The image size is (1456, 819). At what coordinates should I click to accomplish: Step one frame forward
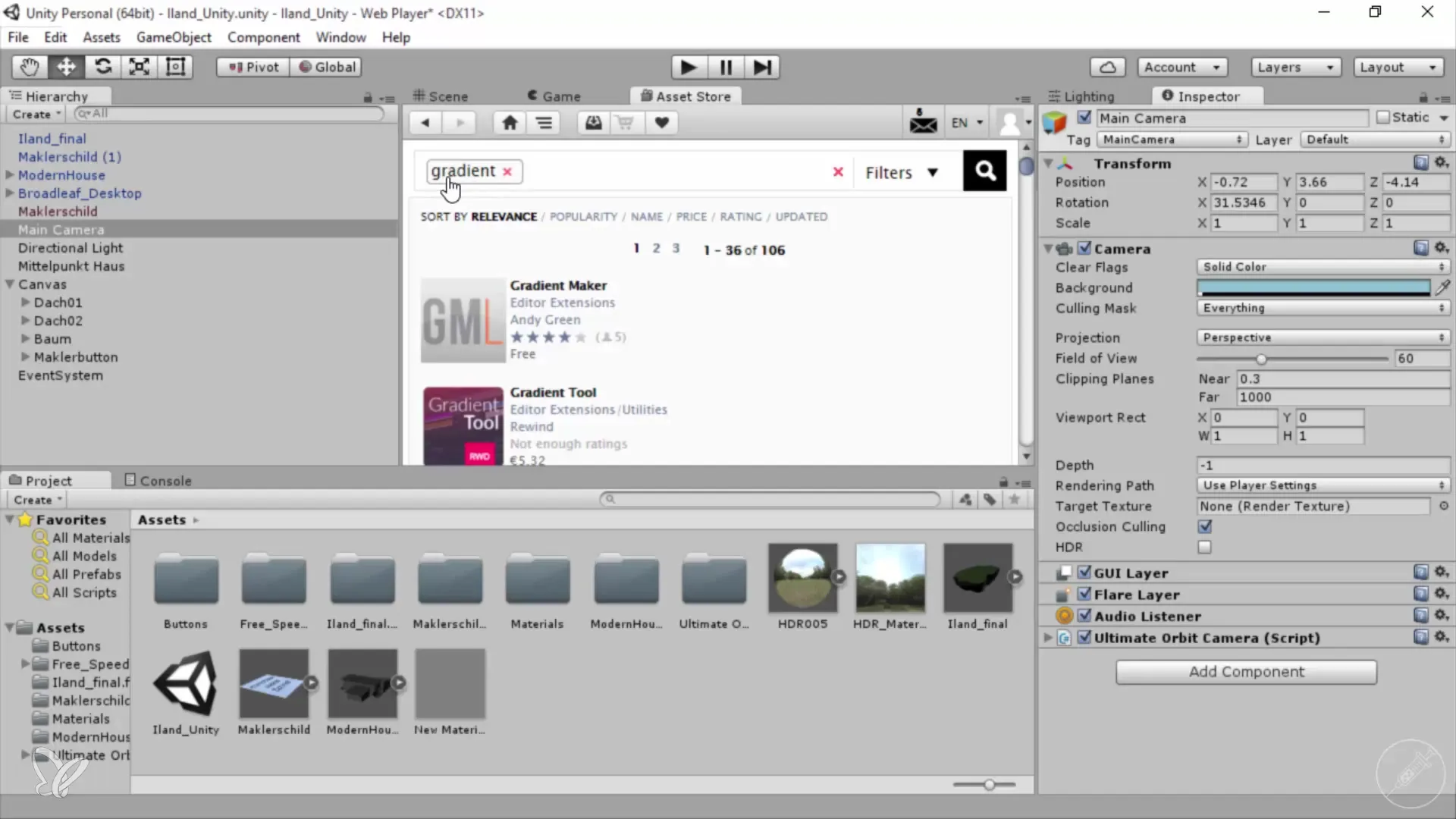point(761,67)
